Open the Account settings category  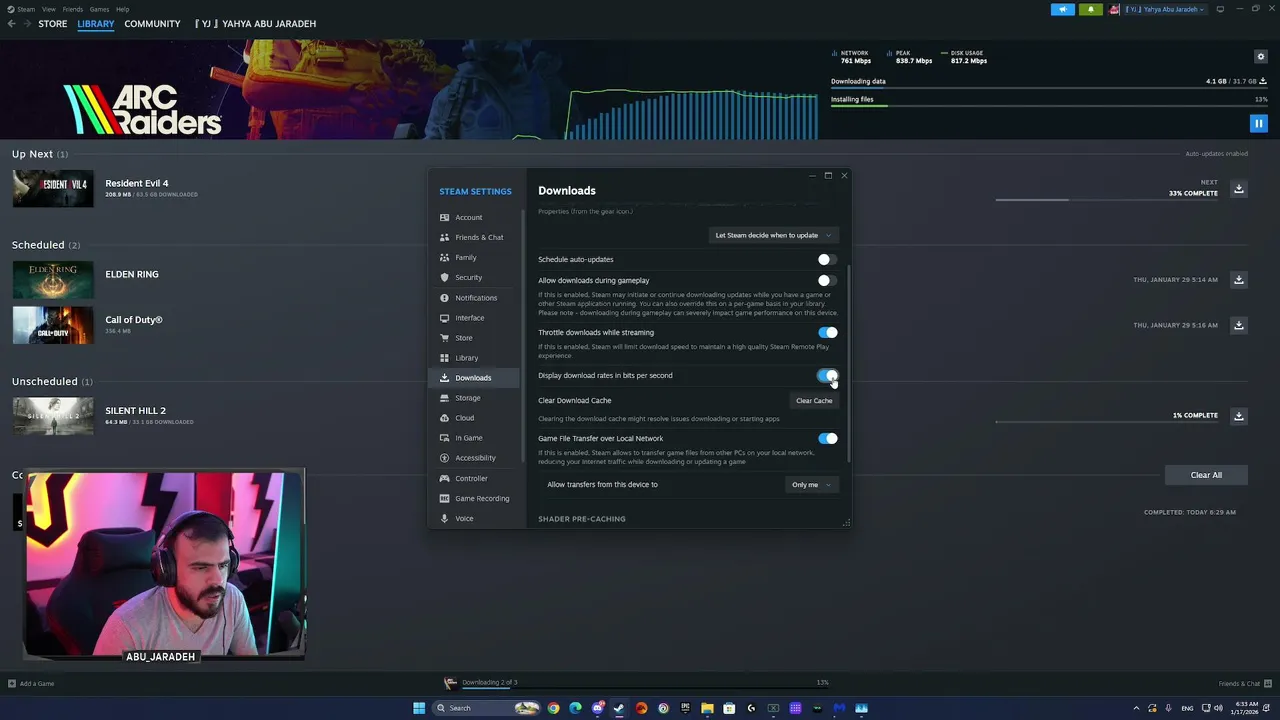475,217
